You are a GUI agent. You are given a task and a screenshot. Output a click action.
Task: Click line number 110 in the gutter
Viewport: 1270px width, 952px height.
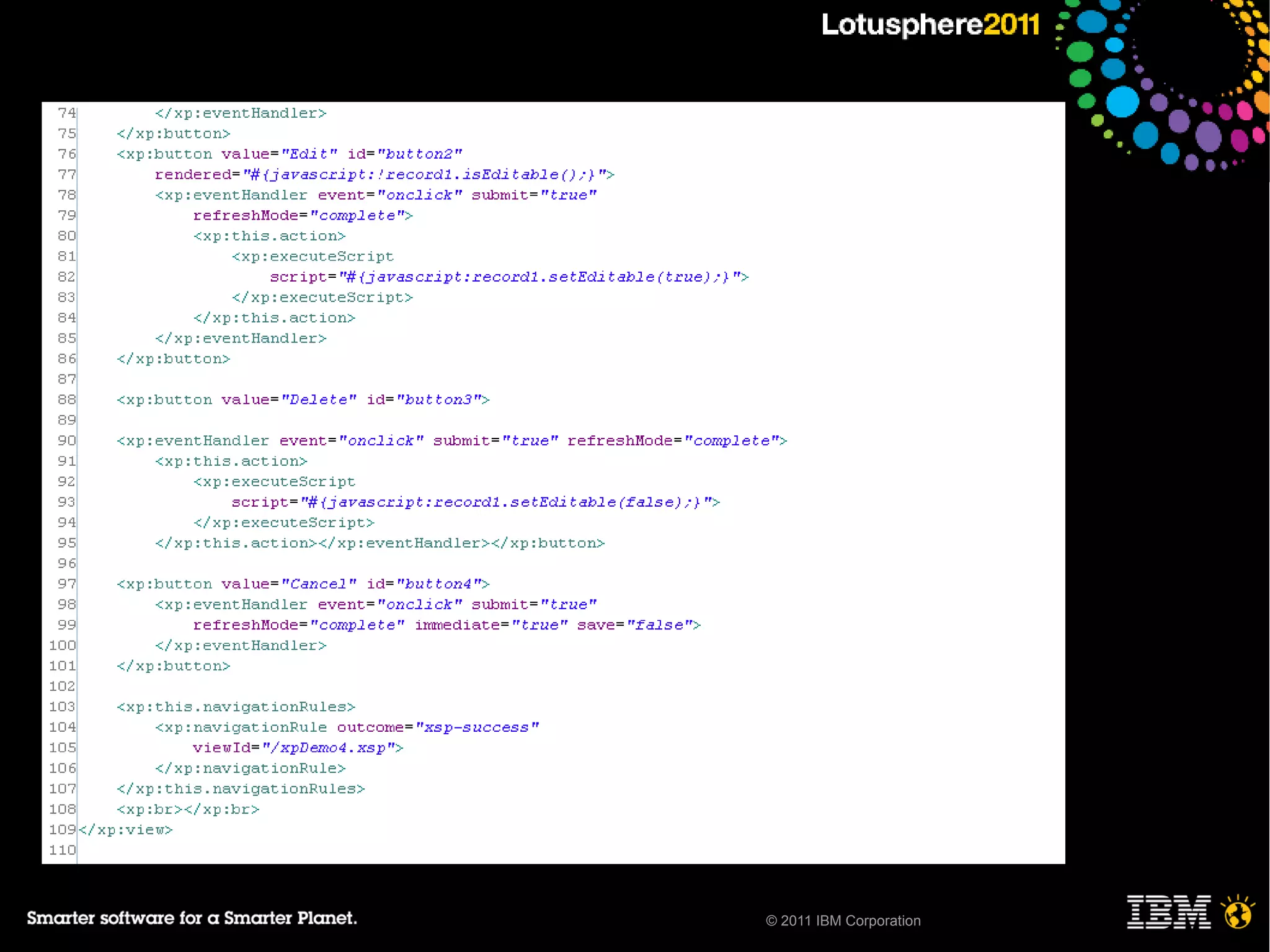(x=62, y=850)
